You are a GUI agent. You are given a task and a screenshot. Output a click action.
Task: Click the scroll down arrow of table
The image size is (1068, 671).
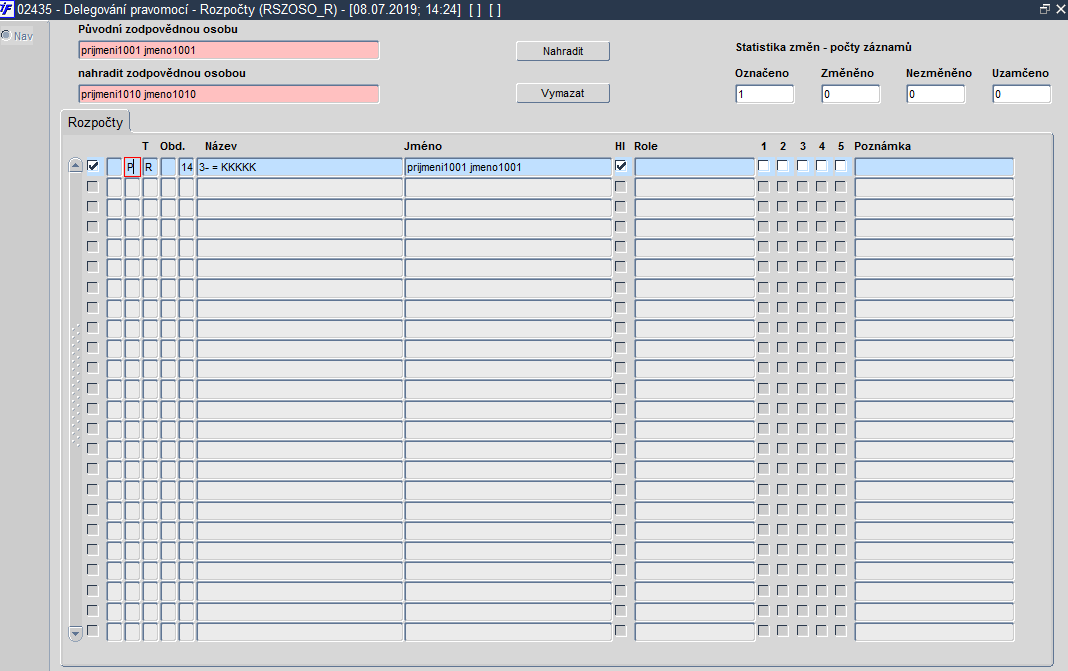click(76, 634)
